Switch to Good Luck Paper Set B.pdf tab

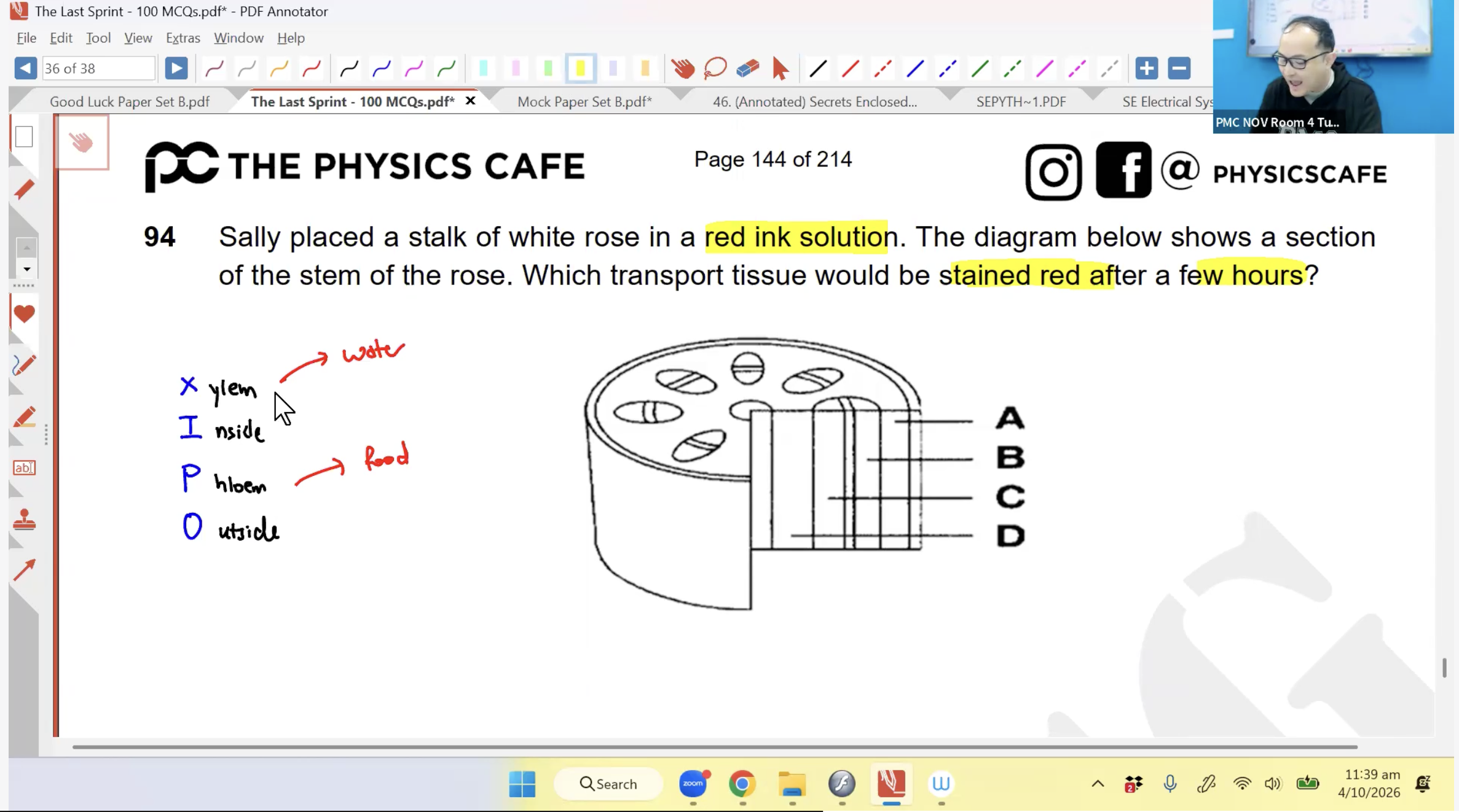(x=130, y=102)
